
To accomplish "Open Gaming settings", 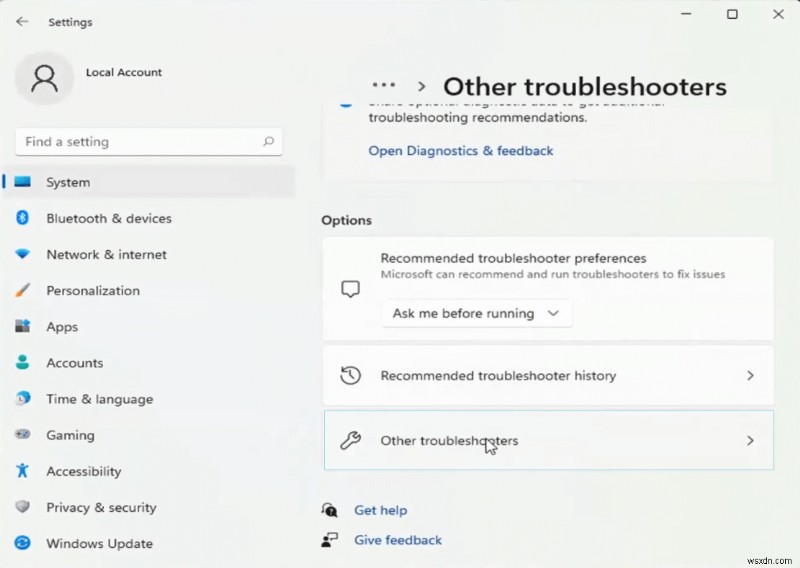I will 149,435.
